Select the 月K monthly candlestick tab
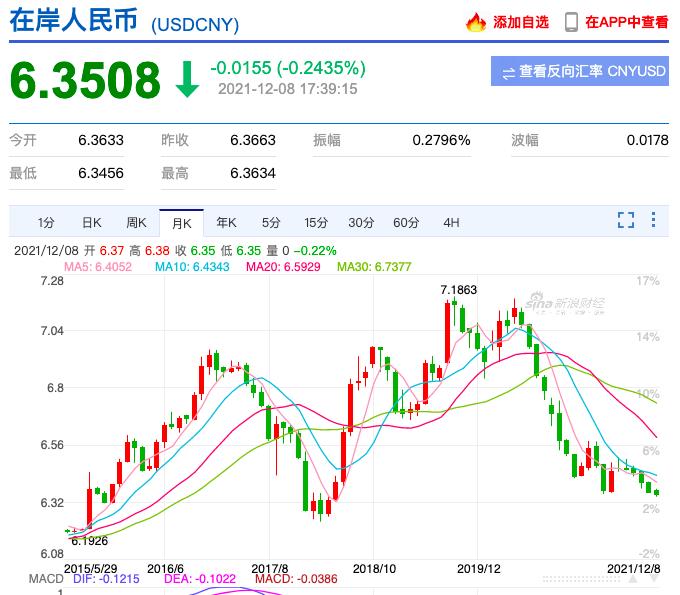The width and height of the screenshot is (680, 595). pos(181,222)
